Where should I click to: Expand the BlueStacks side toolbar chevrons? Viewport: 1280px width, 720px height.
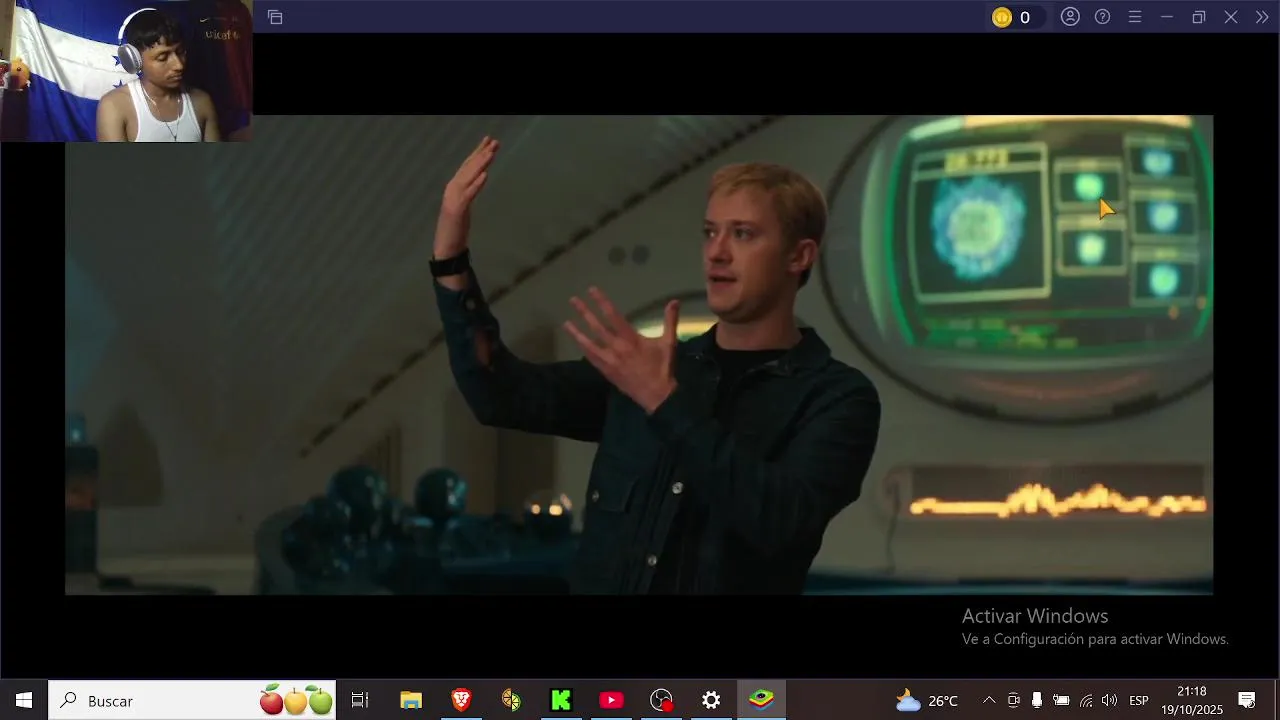coord(1262,17)
